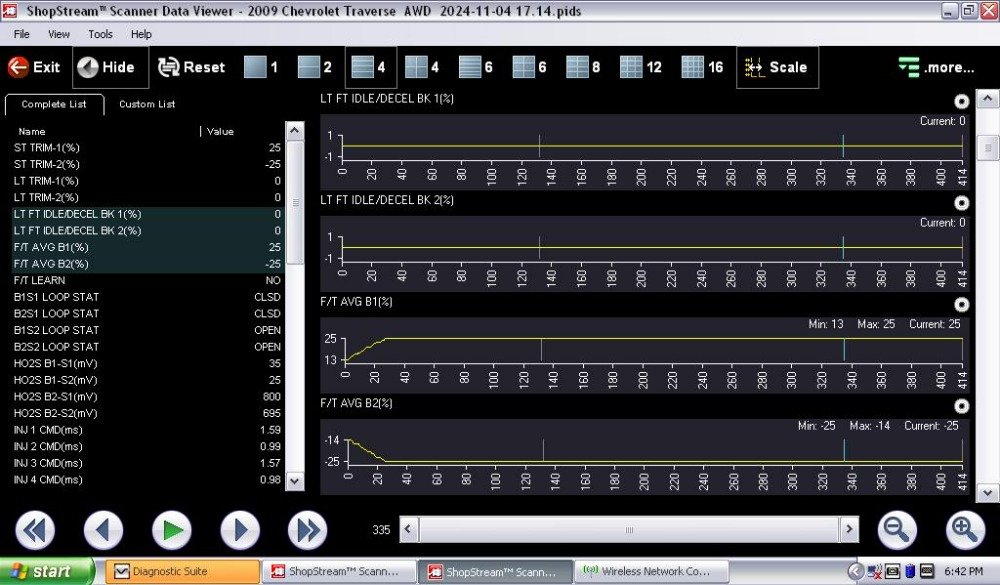
Task: Click the F/T AVG B1 graph options circle
Action: pyautogui.click(x=962, y=304)
